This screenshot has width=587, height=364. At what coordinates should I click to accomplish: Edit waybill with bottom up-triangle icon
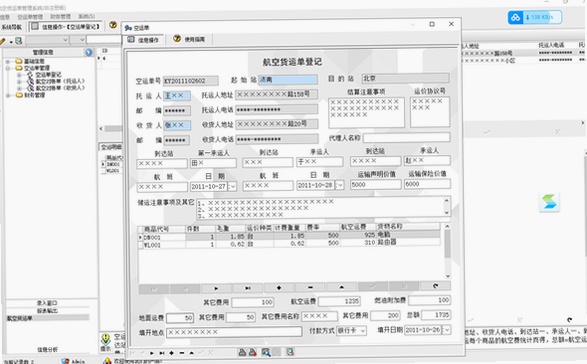[x=191, y=353]
